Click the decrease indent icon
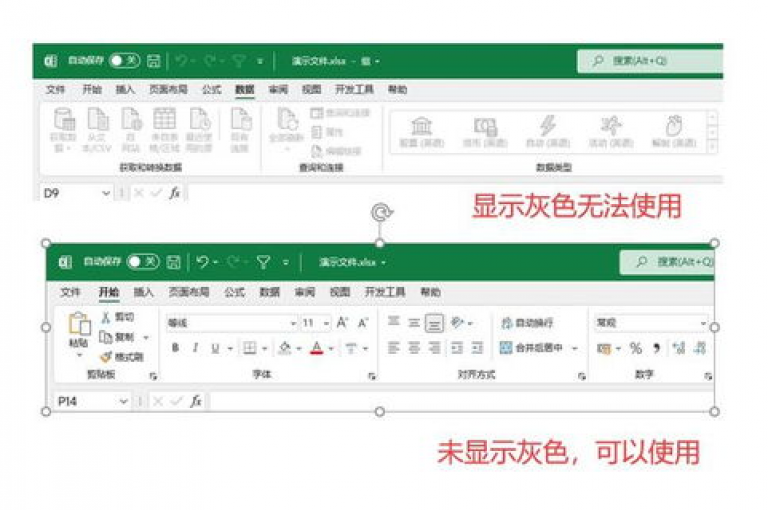The height and width of the screenshot is (510, 768). coord(457,348)
